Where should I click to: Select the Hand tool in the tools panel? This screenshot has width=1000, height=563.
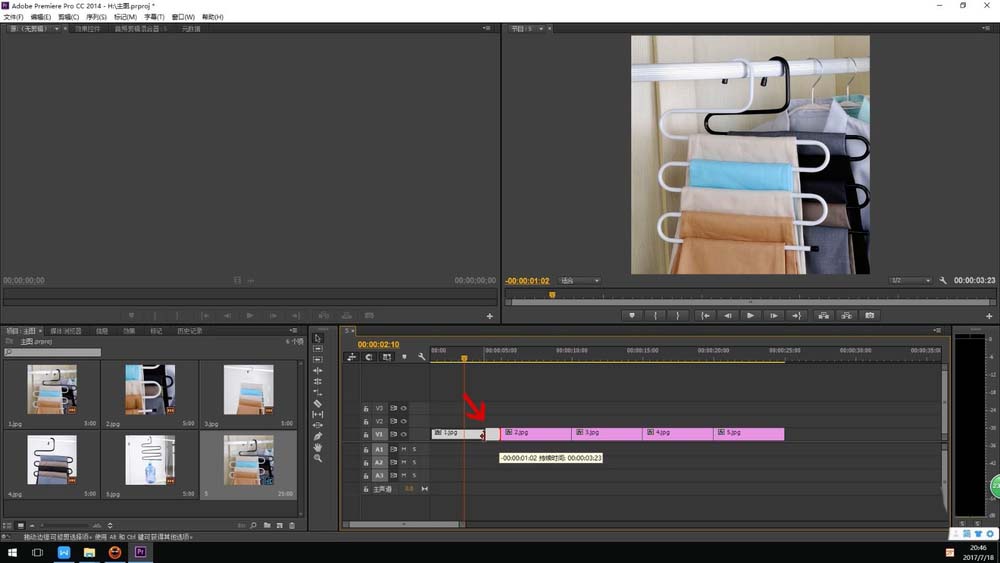point(318,447)
